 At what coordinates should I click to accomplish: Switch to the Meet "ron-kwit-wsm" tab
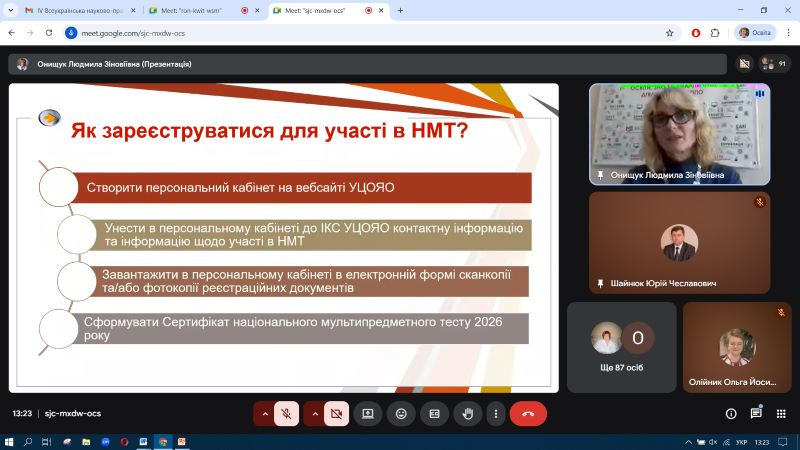tap(195, 10)
